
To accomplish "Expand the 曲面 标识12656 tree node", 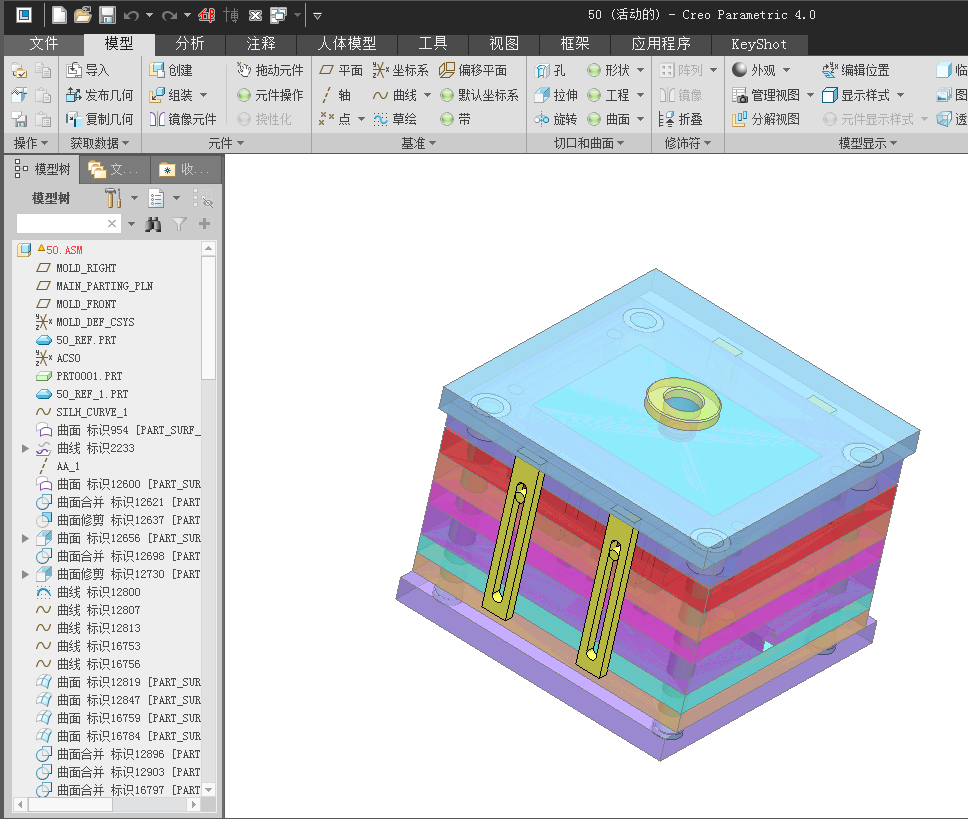I will click(25, 538).
